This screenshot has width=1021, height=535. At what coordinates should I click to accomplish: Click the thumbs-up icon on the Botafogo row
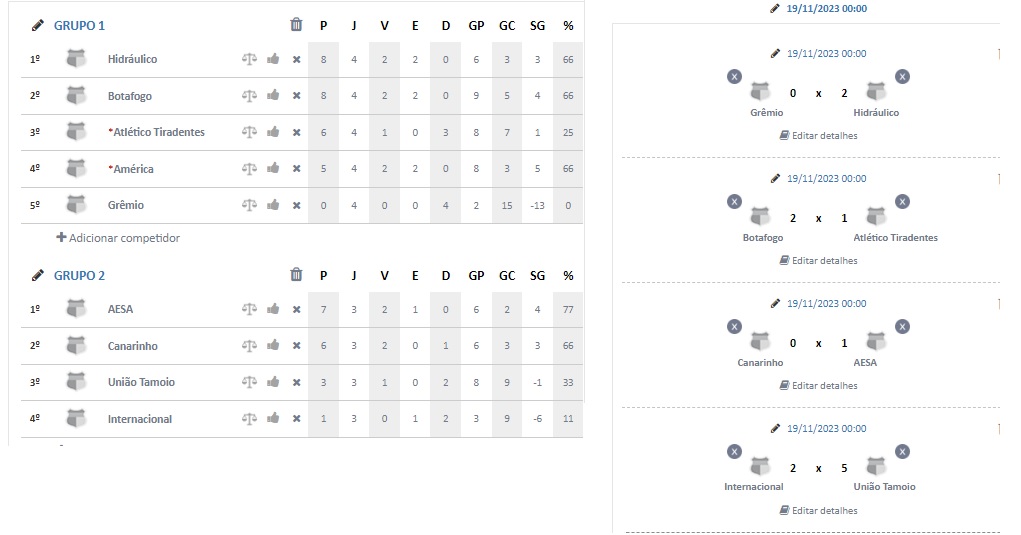coord(273,95)
